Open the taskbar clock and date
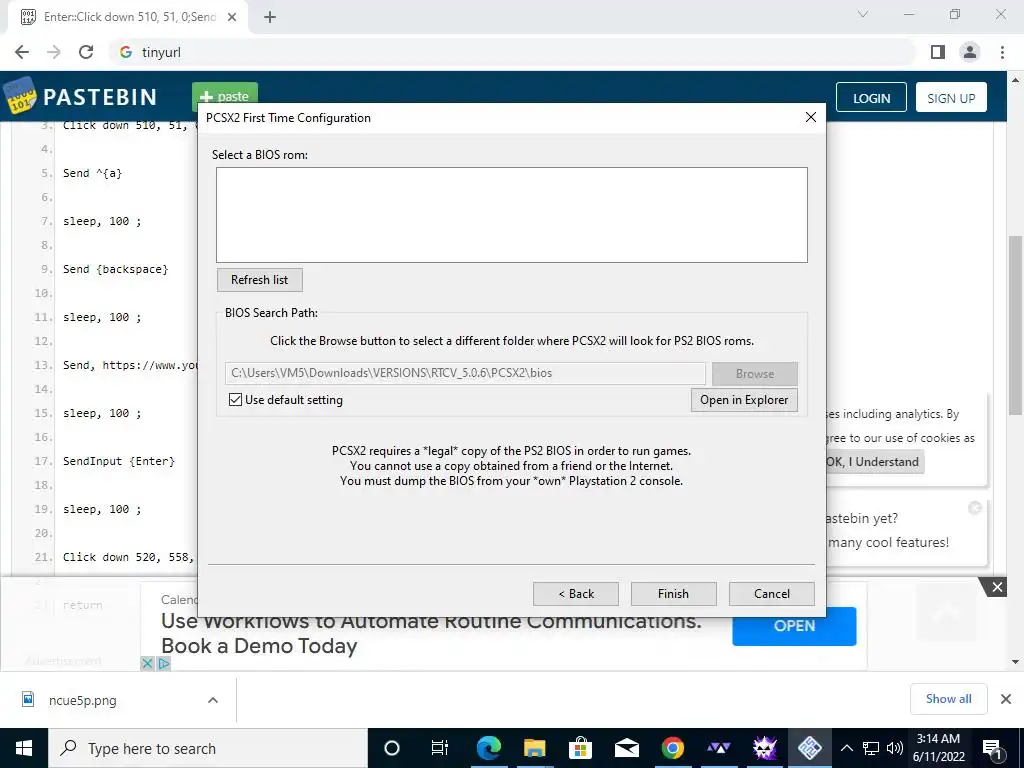Viewport: 1024px width, 768px height. (x=938, y=748)
